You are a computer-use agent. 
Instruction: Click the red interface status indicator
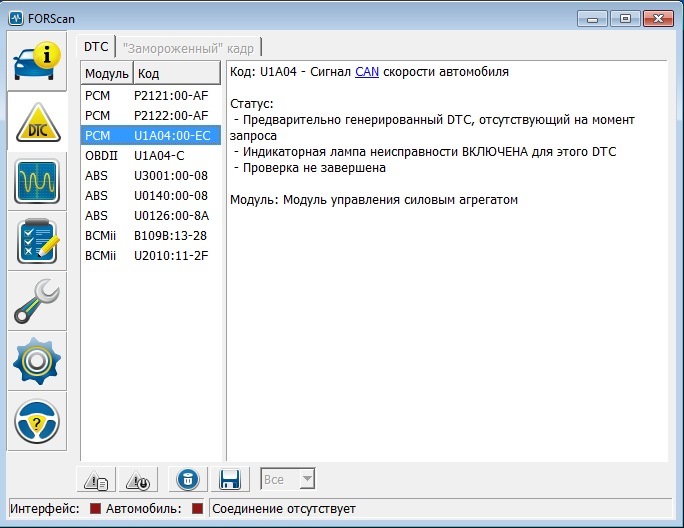coord(95,509)
